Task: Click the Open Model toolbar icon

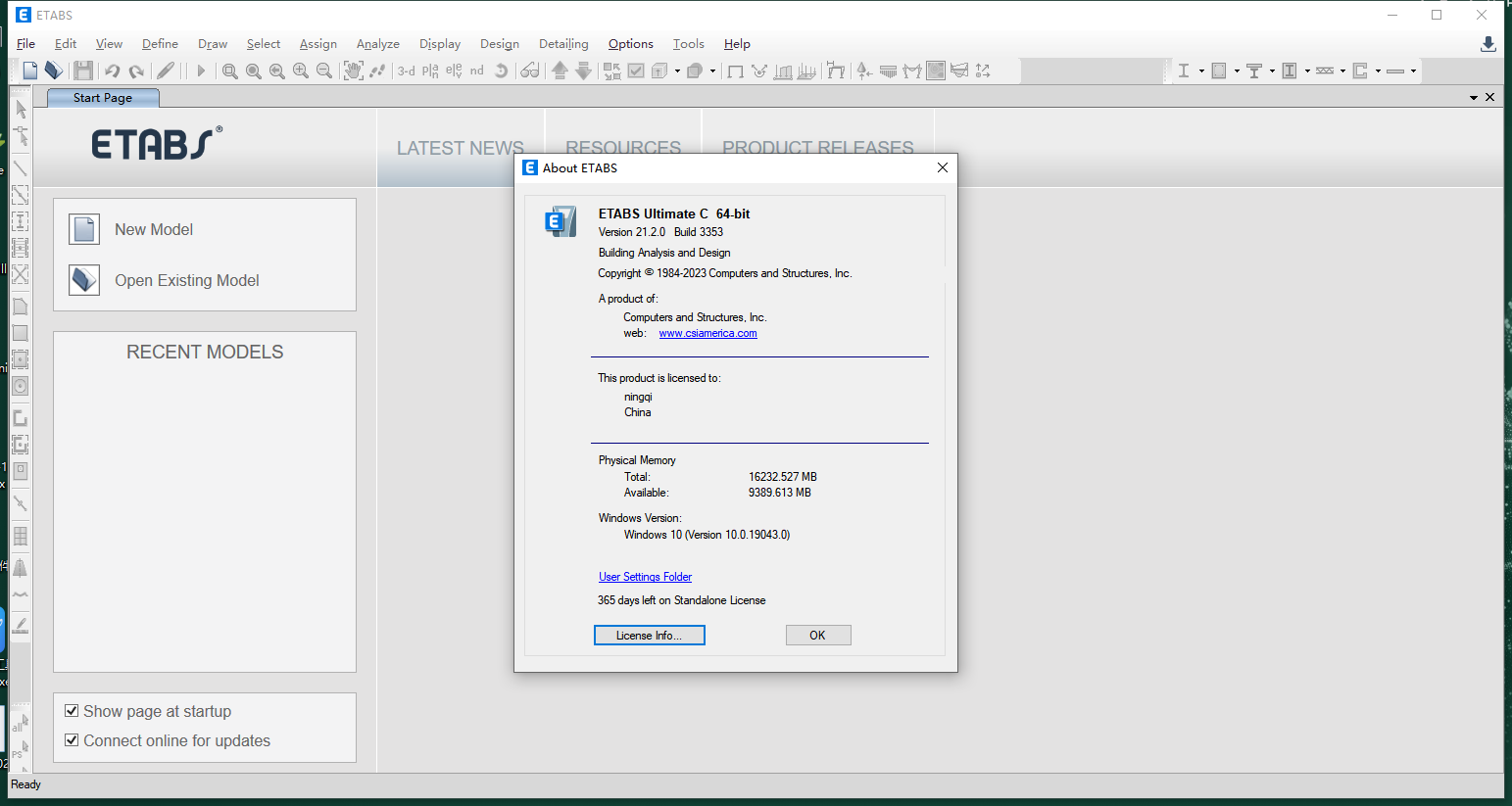Action: 54,71
